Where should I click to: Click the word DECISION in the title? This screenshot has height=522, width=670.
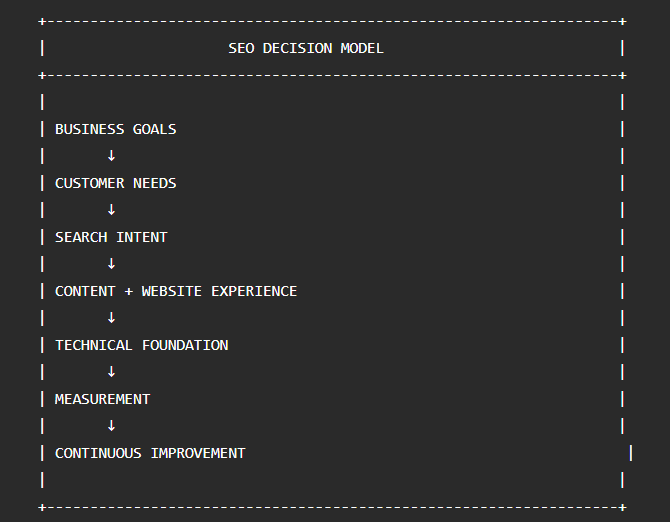point(297,48)
